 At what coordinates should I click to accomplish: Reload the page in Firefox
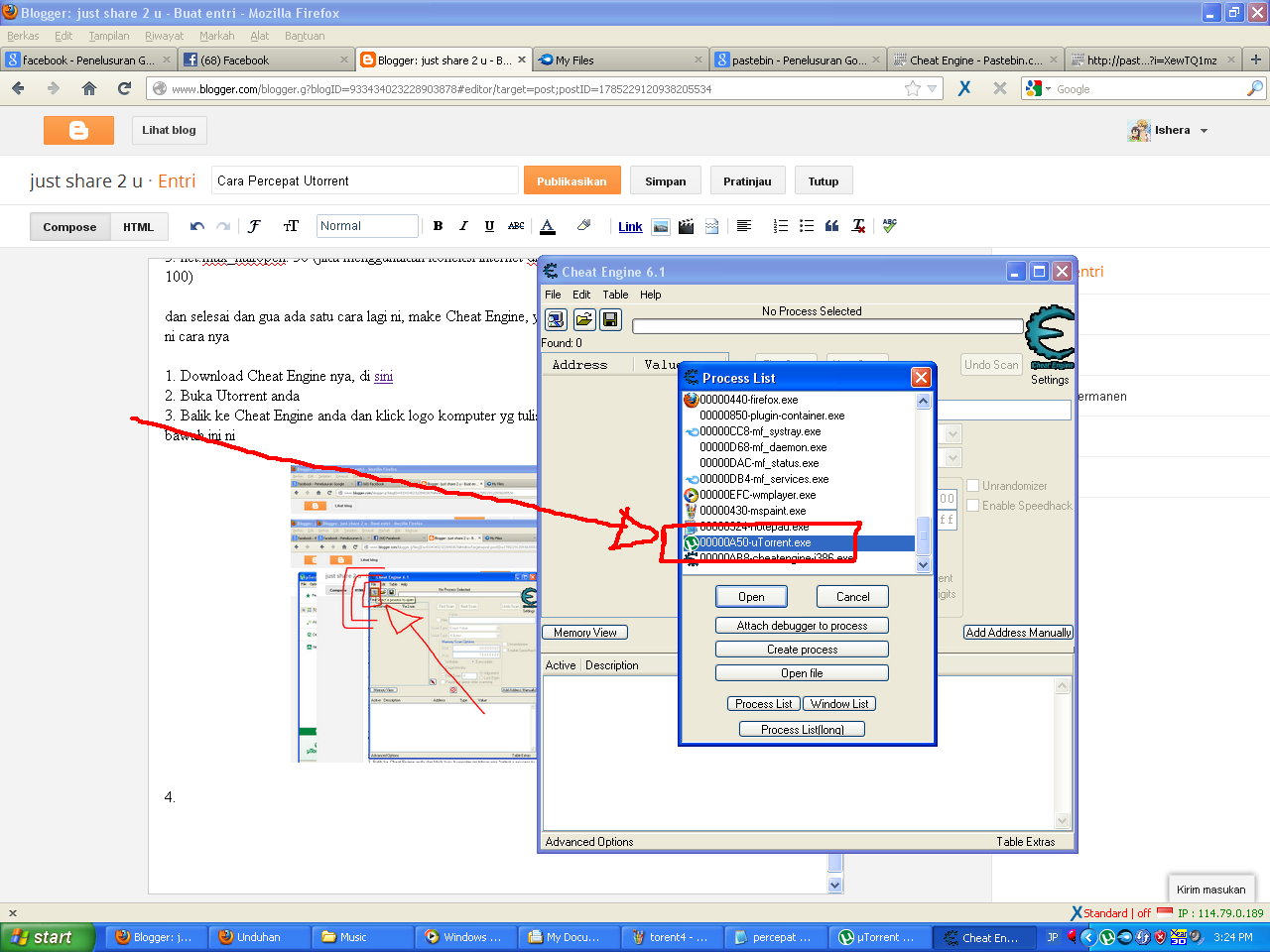coord(124,88)
